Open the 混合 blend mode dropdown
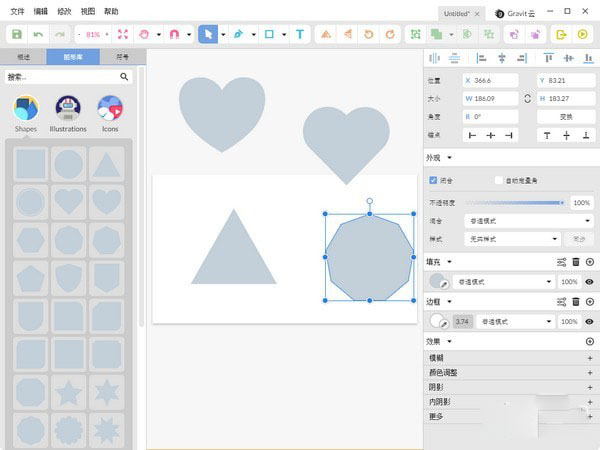This screenshot has width=600, height=450. click(x=514, y=220)
